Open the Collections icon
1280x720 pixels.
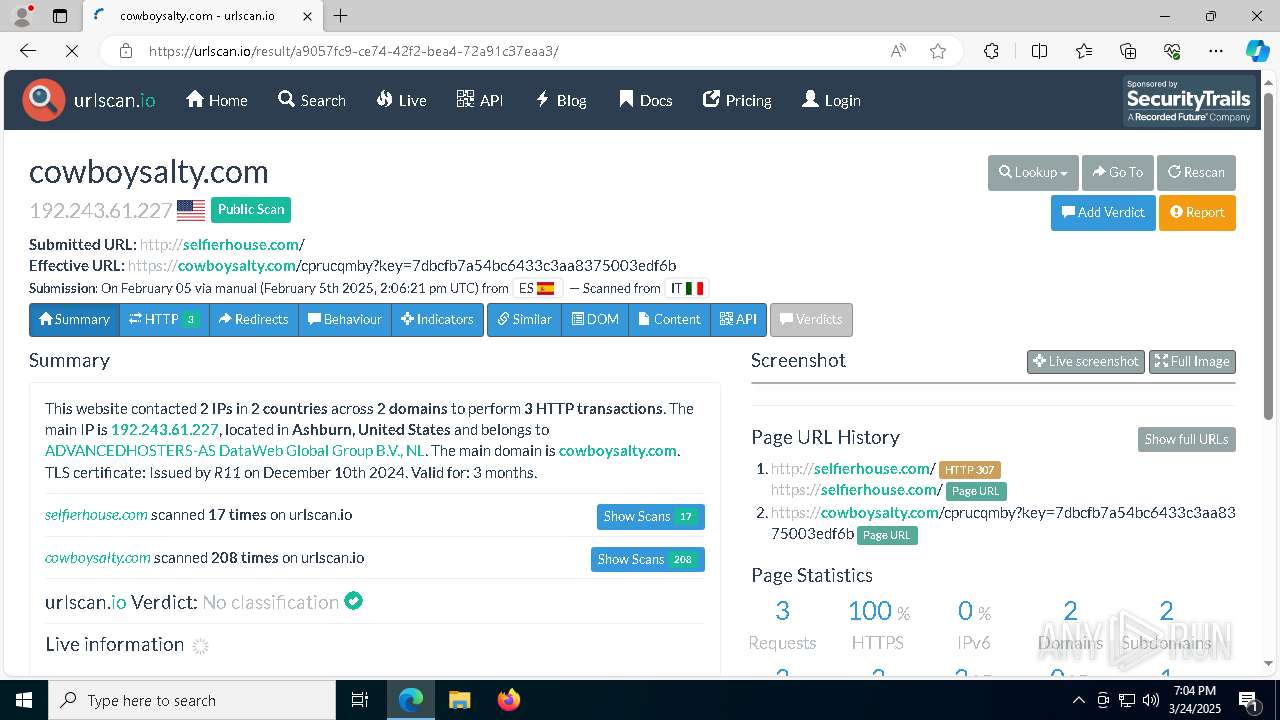1128,51
